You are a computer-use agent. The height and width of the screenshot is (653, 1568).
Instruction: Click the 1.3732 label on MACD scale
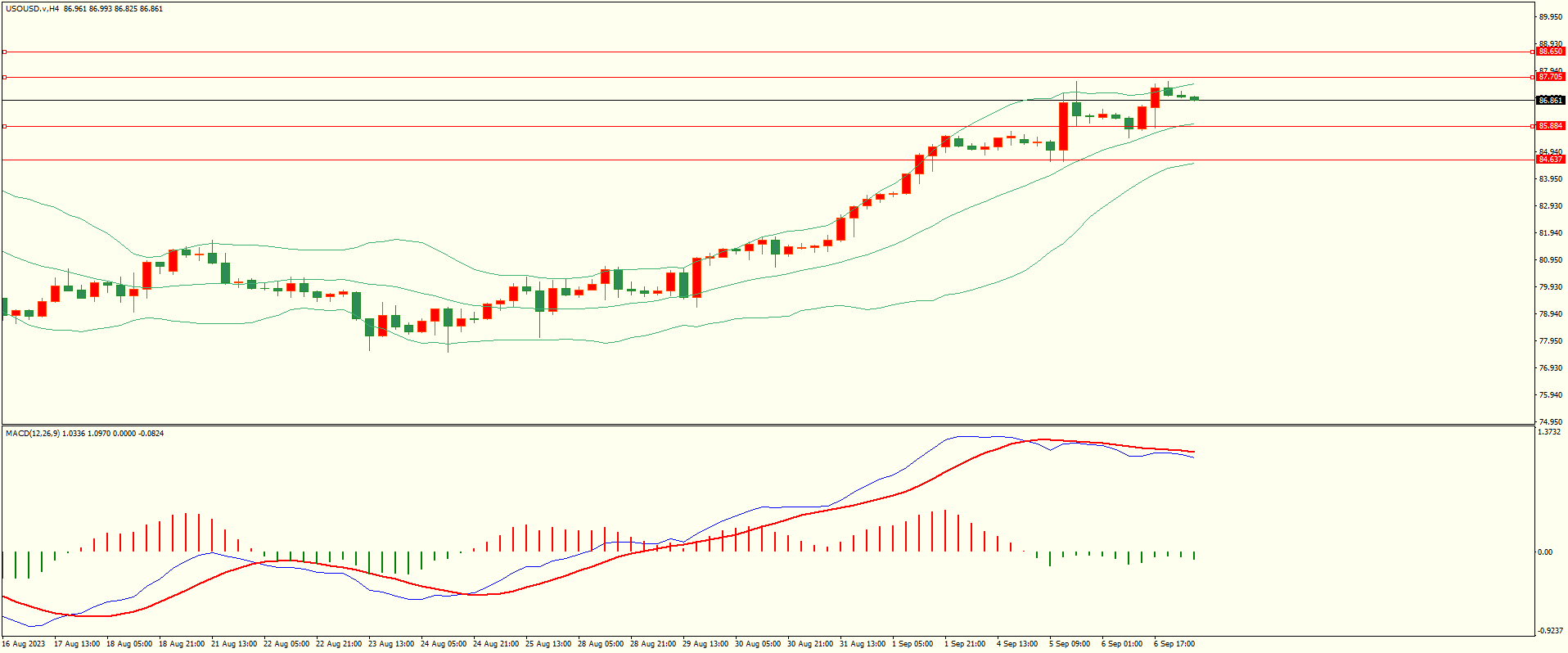coord(1549,432)
